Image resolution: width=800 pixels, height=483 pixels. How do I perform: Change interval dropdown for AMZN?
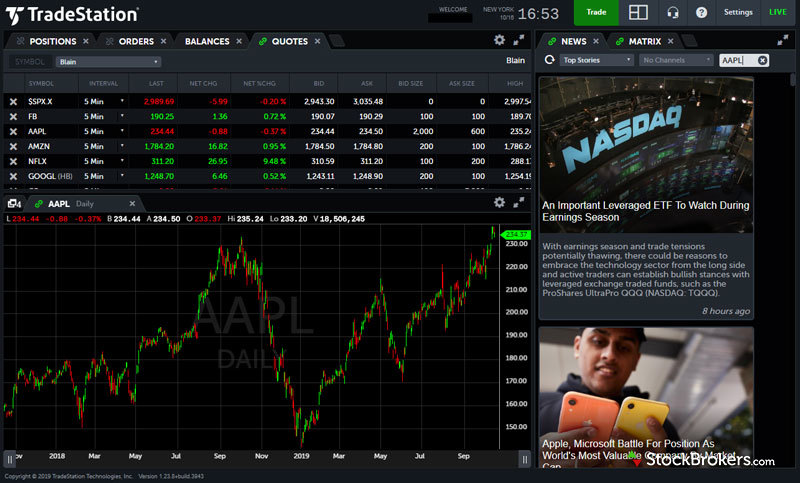[122, 146]
